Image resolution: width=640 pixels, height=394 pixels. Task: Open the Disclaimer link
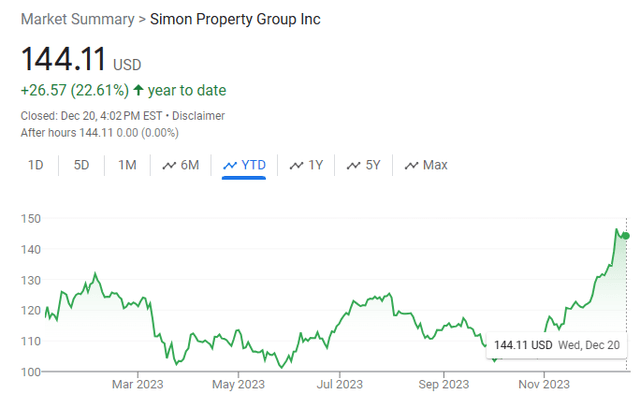click(198, 116)
